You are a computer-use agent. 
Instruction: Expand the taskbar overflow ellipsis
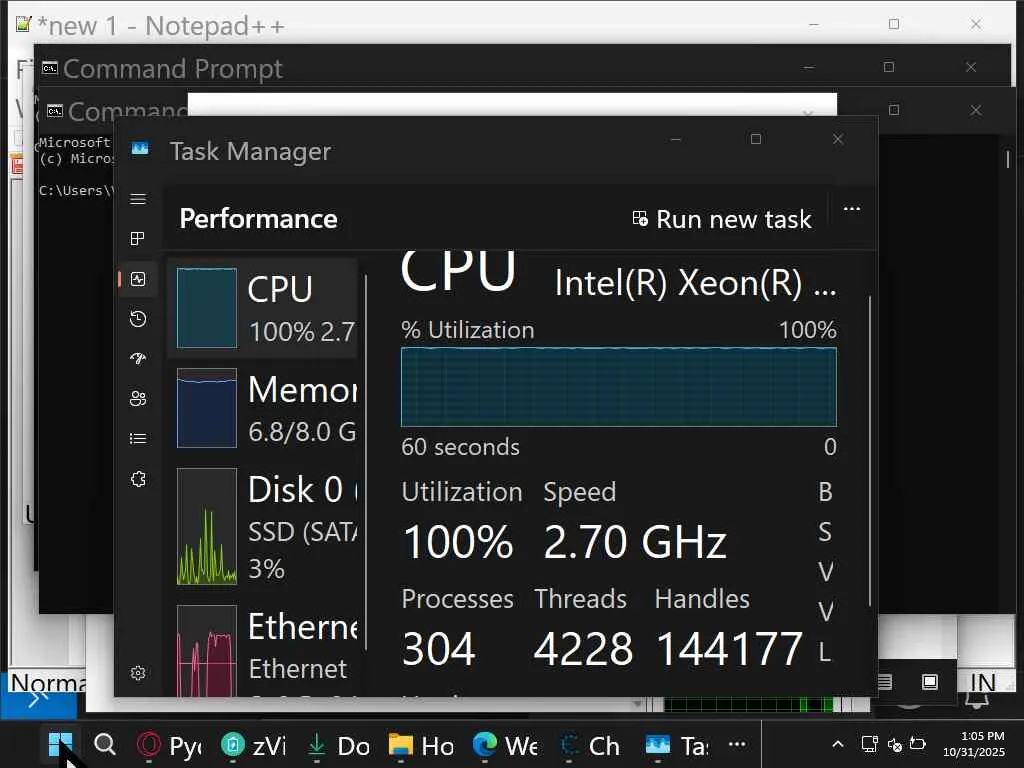point(737,744)
